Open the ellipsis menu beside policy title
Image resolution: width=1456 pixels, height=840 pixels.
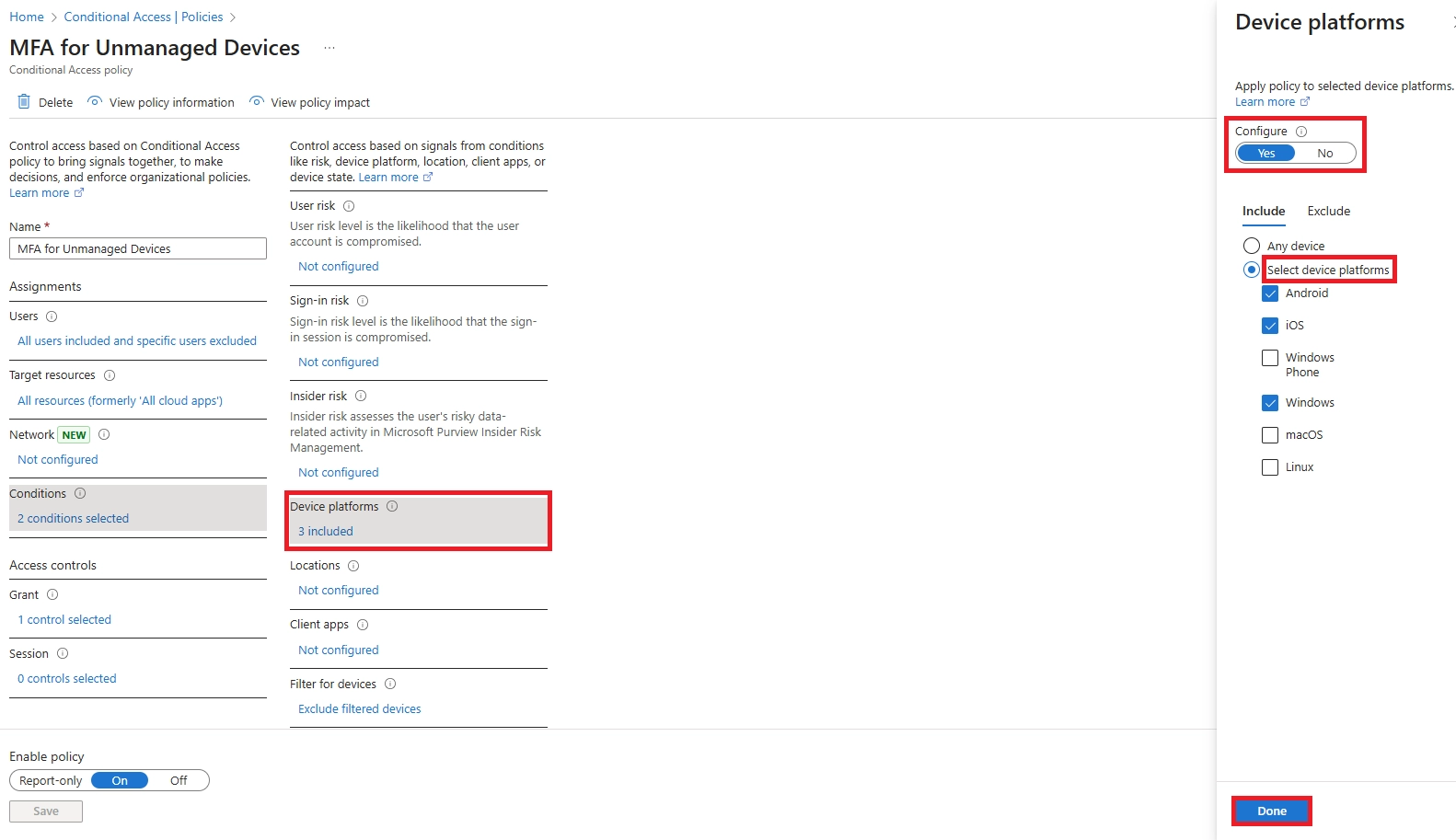(329, 48)
